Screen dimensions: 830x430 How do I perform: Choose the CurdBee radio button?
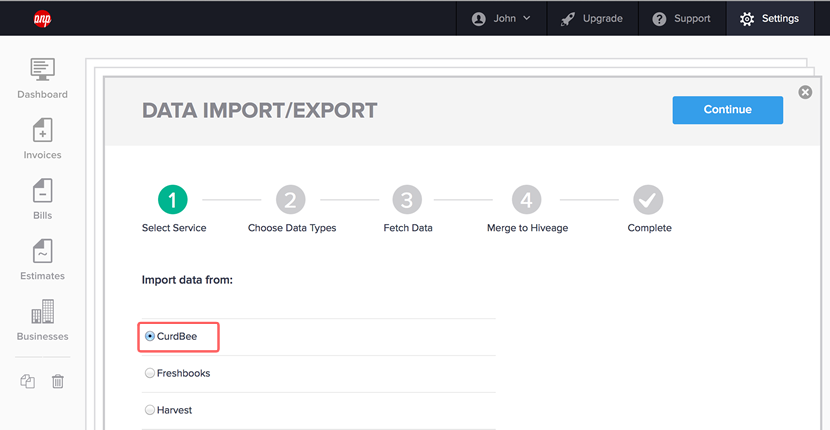150,336
